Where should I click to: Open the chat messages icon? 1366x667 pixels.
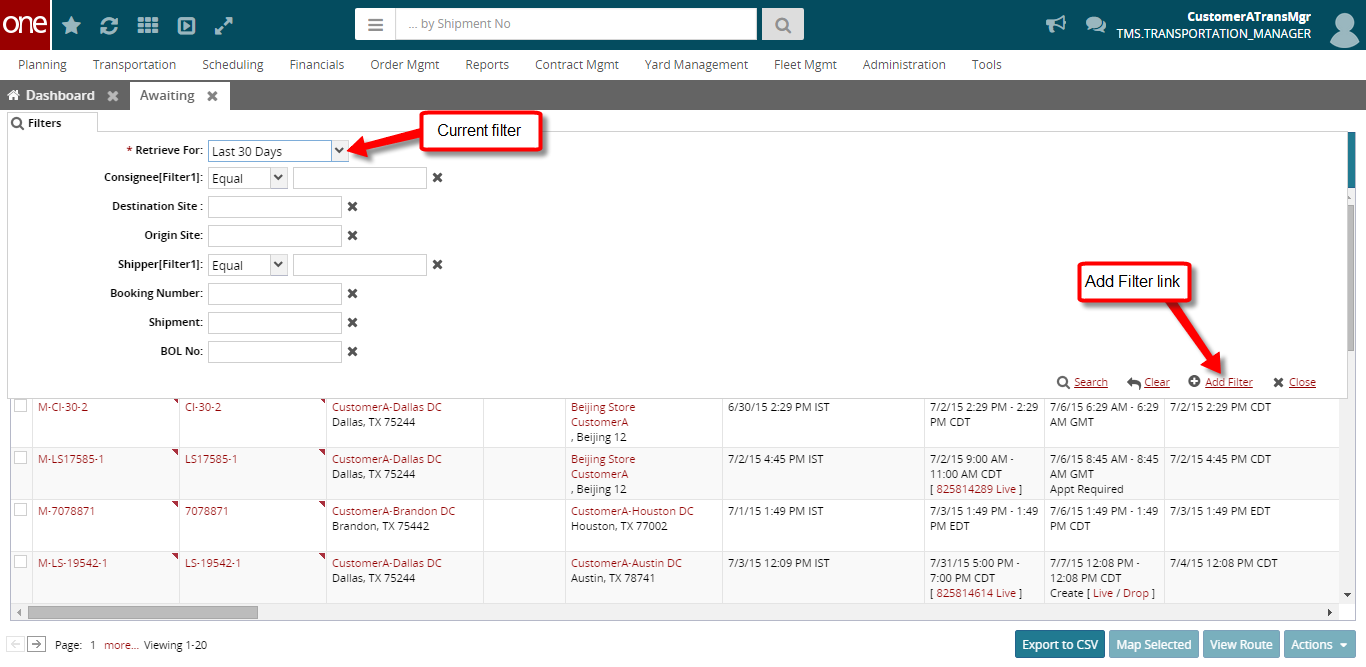click(x=1096, y=25)
